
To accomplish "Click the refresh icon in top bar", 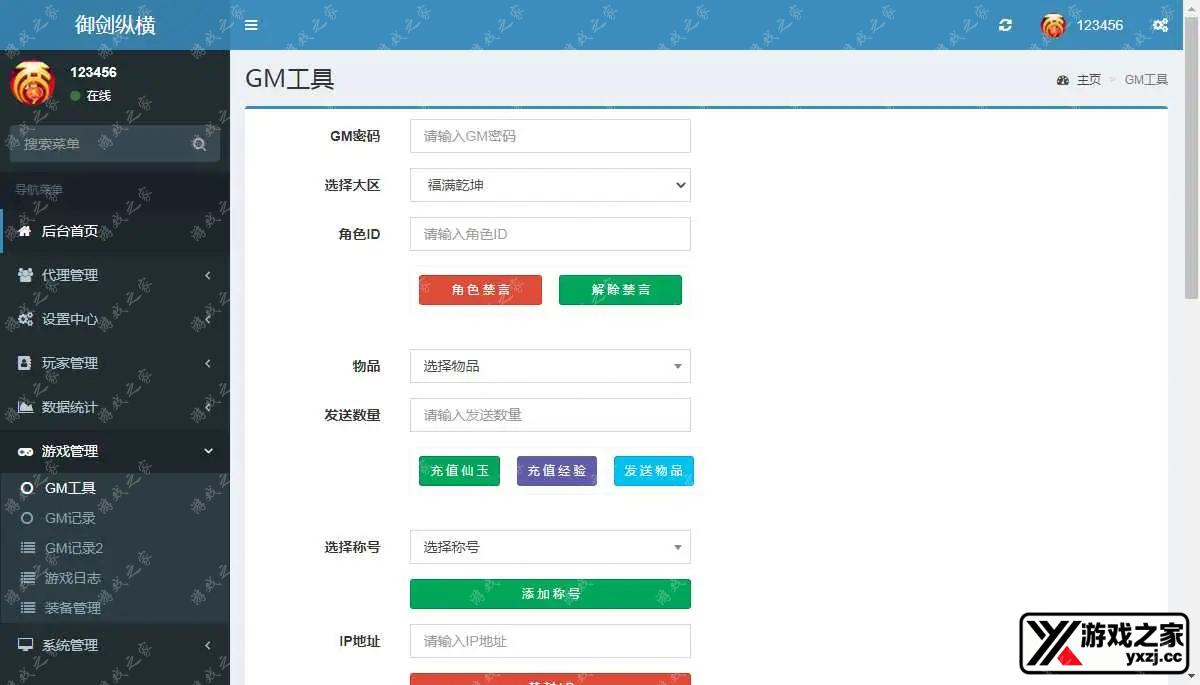I will pyautogui.click(x=1005, y=25).
